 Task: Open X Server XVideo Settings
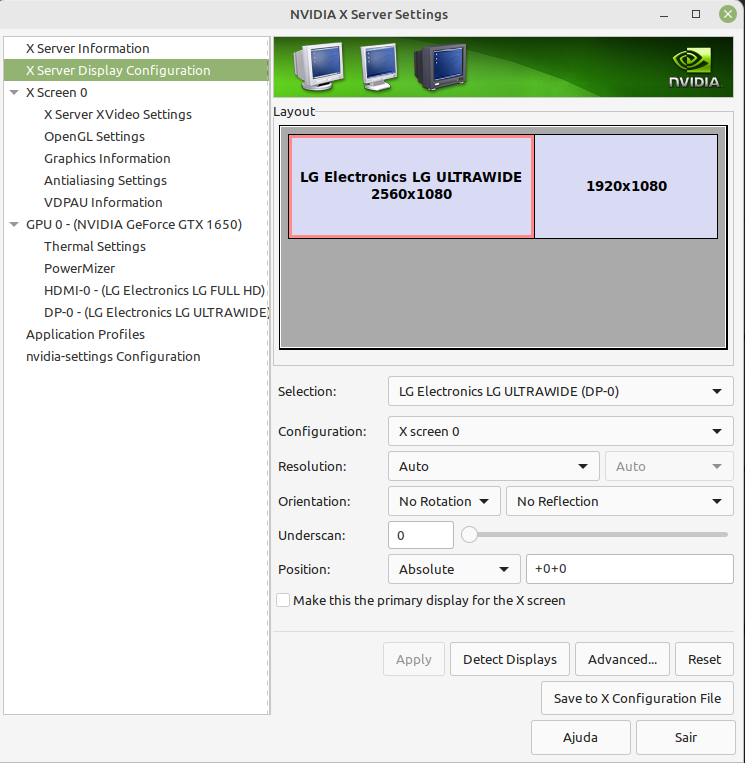[x=118, y=114]
